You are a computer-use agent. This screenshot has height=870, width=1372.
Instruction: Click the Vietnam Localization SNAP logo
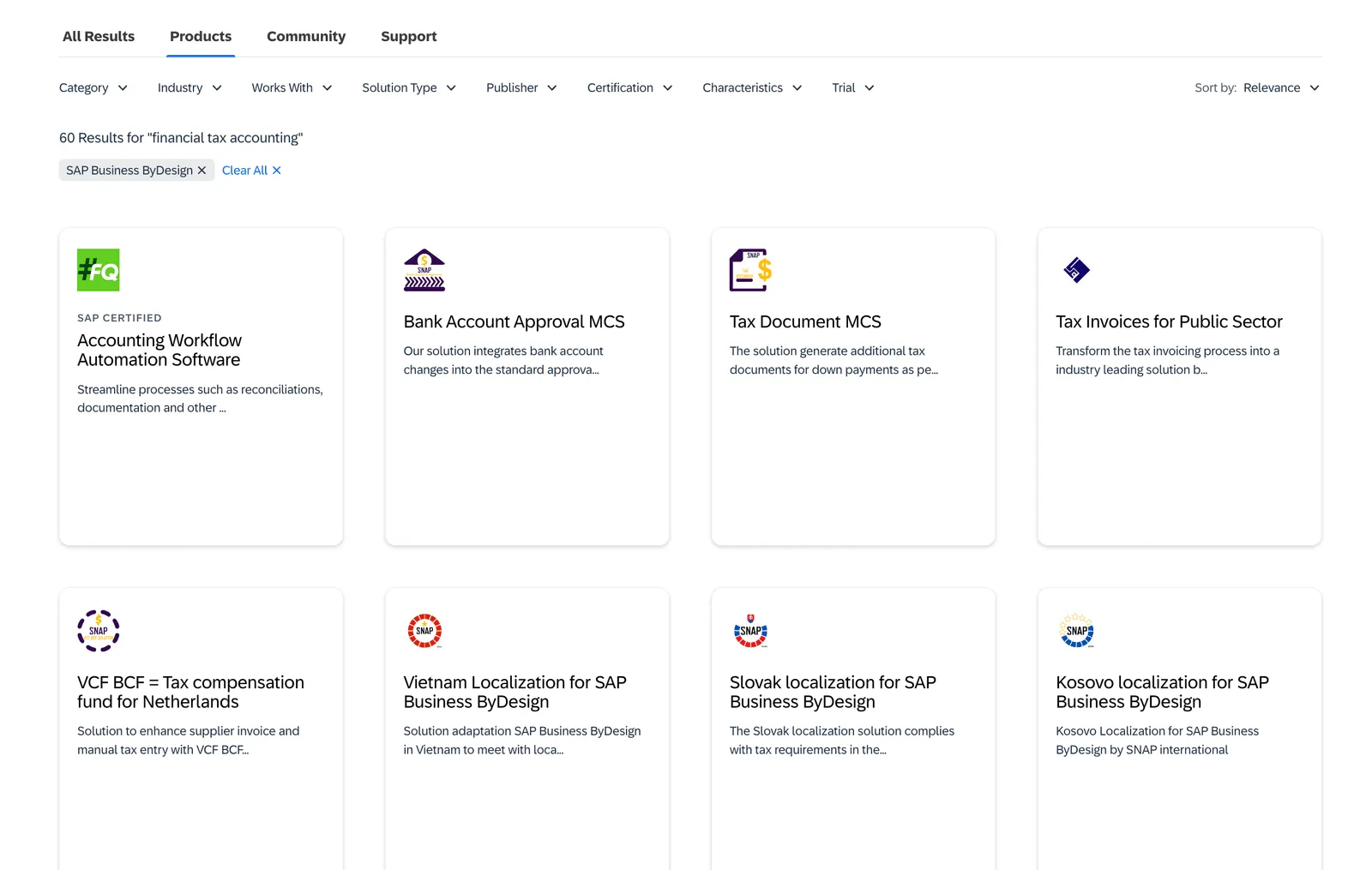pos(424,631)
